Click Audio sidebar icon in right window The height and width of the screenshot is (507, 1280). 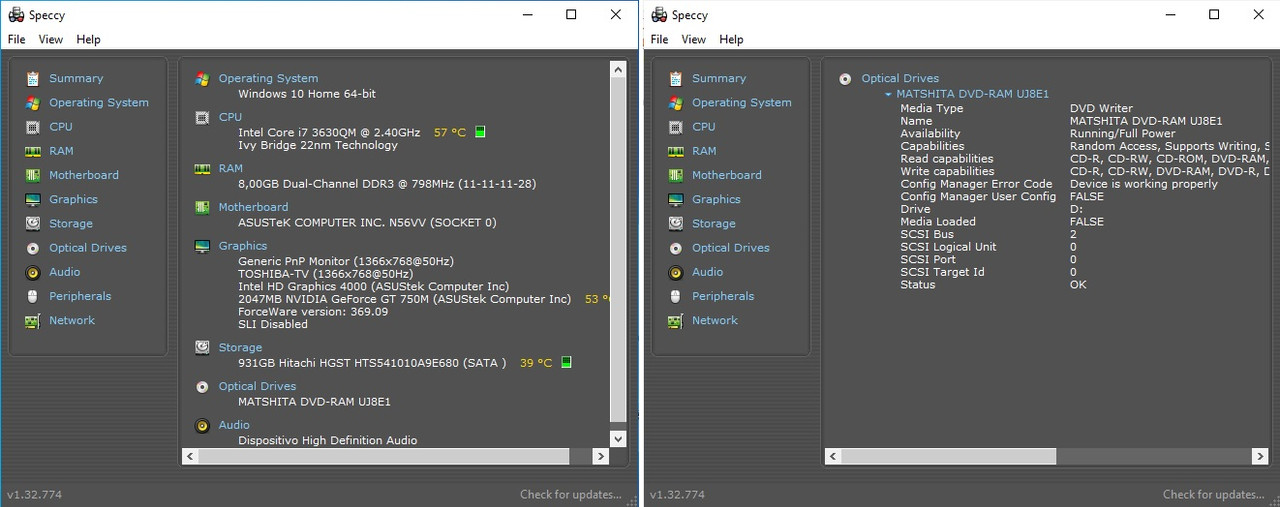(676, 272)
